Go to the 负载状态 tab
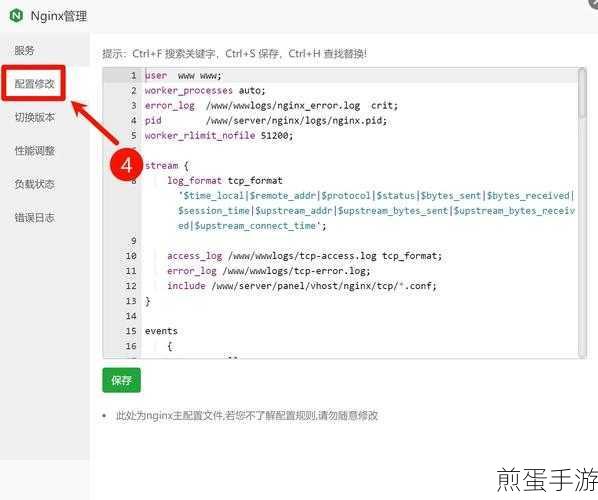This screenshot has height=500, width=598. point(34,184)
